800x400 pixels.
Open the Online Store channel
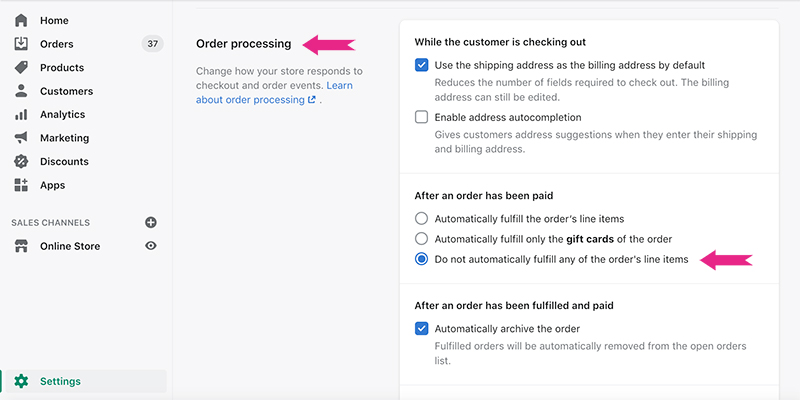coord(70,246)
